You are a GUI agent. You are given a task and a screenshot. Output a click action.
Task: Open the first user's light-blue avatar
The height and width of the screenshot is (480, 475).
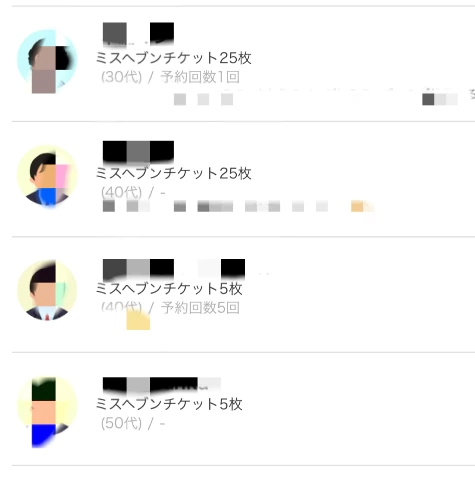(x=47, y=61)
